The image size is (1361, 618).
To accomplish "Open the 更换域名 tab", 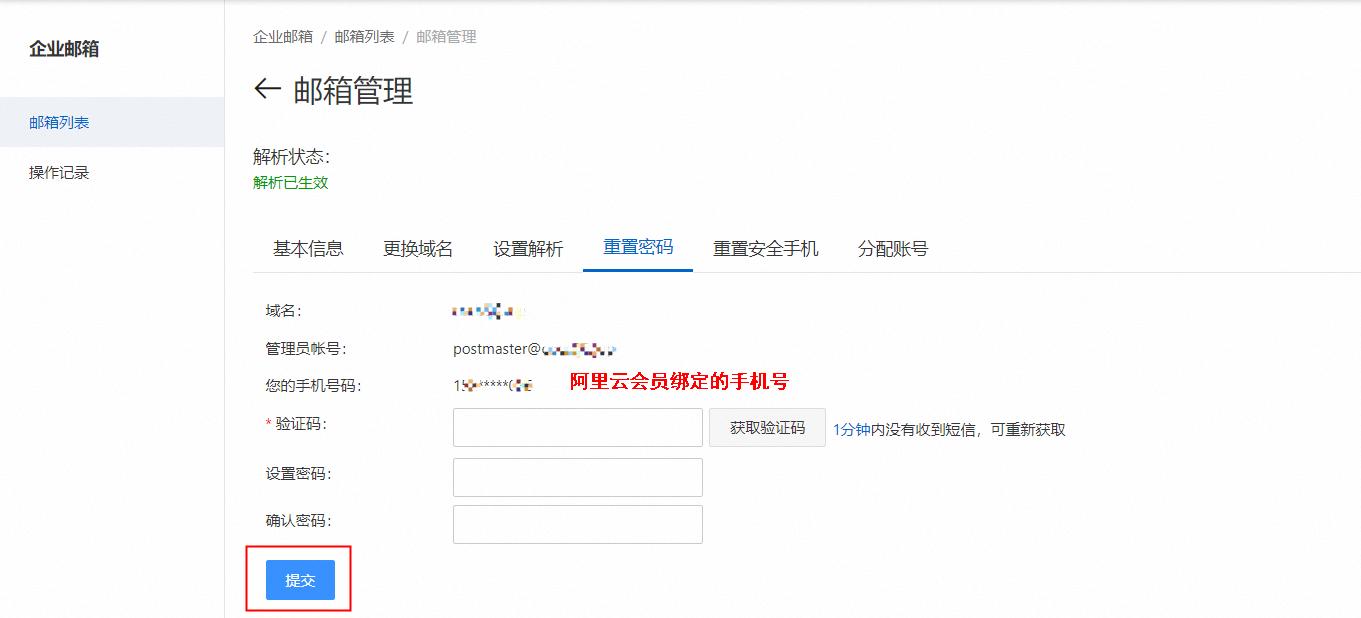I will tap(417, 249).
